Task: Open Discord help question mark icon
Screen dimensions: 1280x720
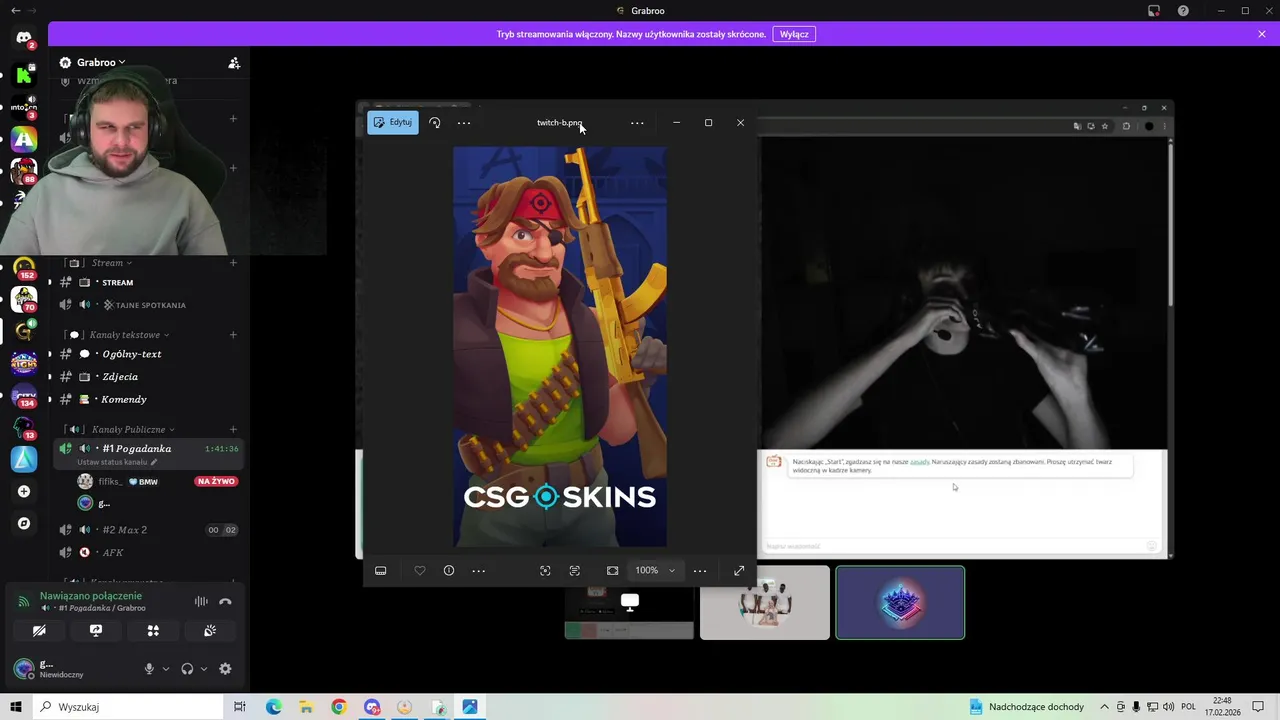Action: [x=1184, y=11]
